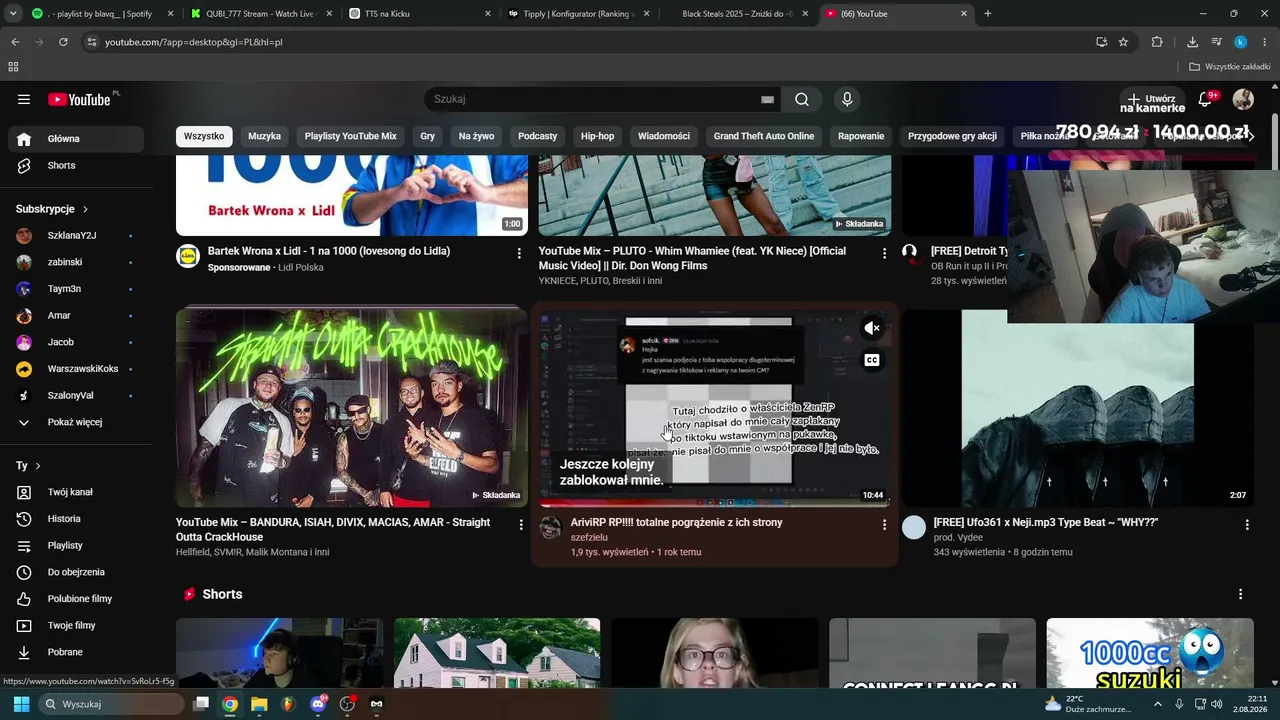The height and width of the screenshot is (720, 1280).
Task: Expand subscriptions with Pokaż więcej
Action: point(76,422)
